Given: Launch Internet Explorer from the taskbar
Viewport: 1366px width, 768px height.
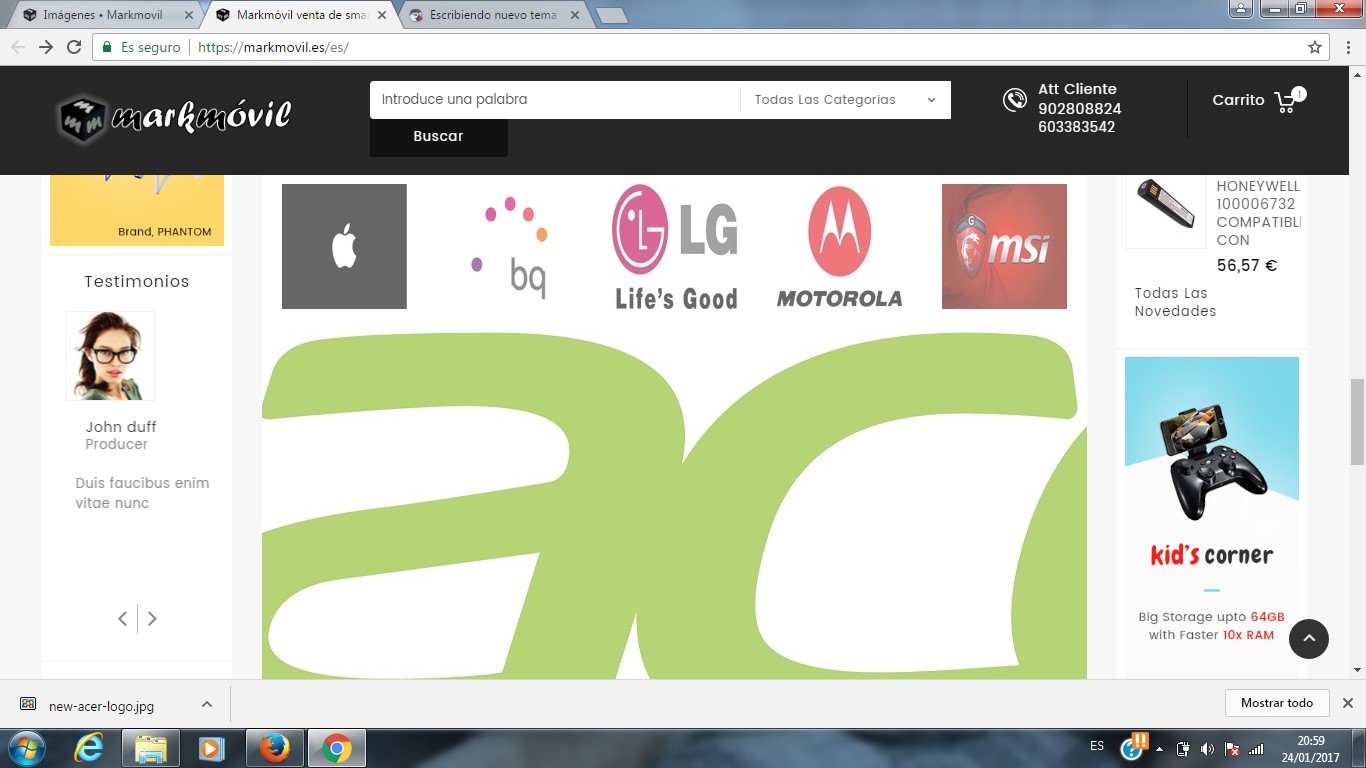Looking at the screenshot, I should click(x=89, y=748).
